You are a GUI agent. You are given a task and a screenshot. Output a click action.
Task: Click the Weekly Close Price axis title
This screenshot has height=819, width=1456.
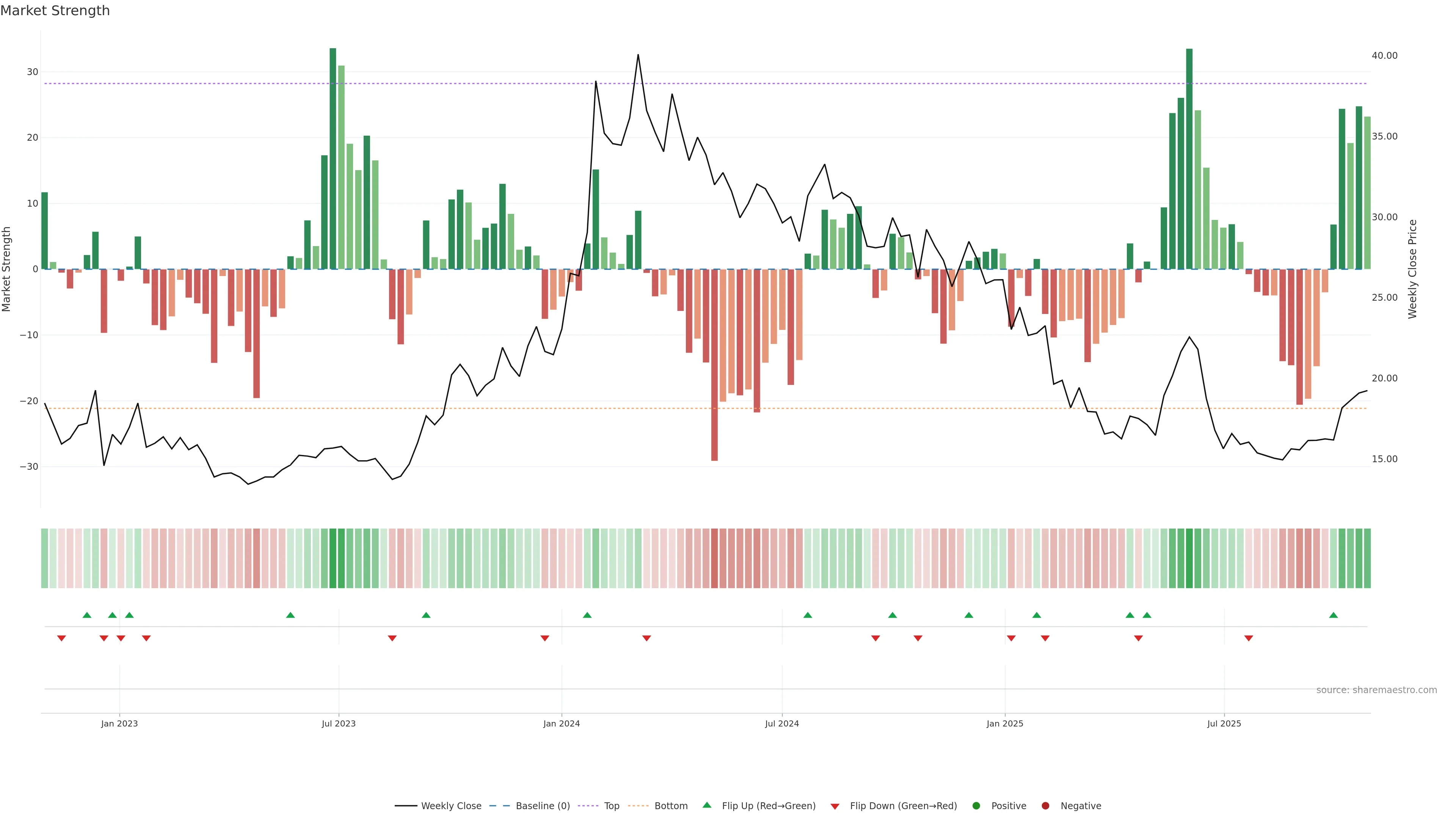pos(1412,269)
